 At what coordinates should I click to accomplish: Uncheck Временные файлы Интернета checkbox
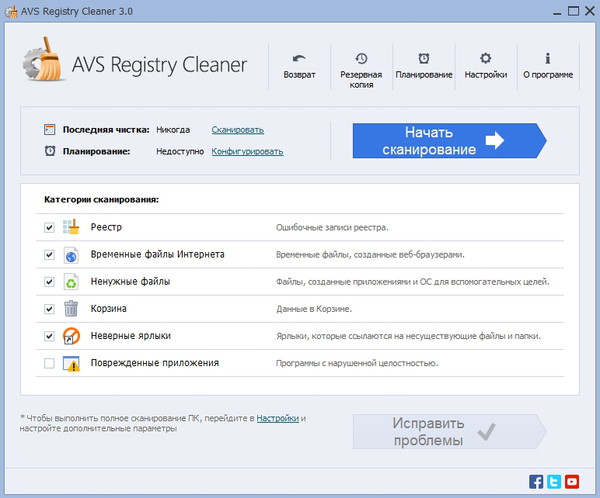pos(49,255)
